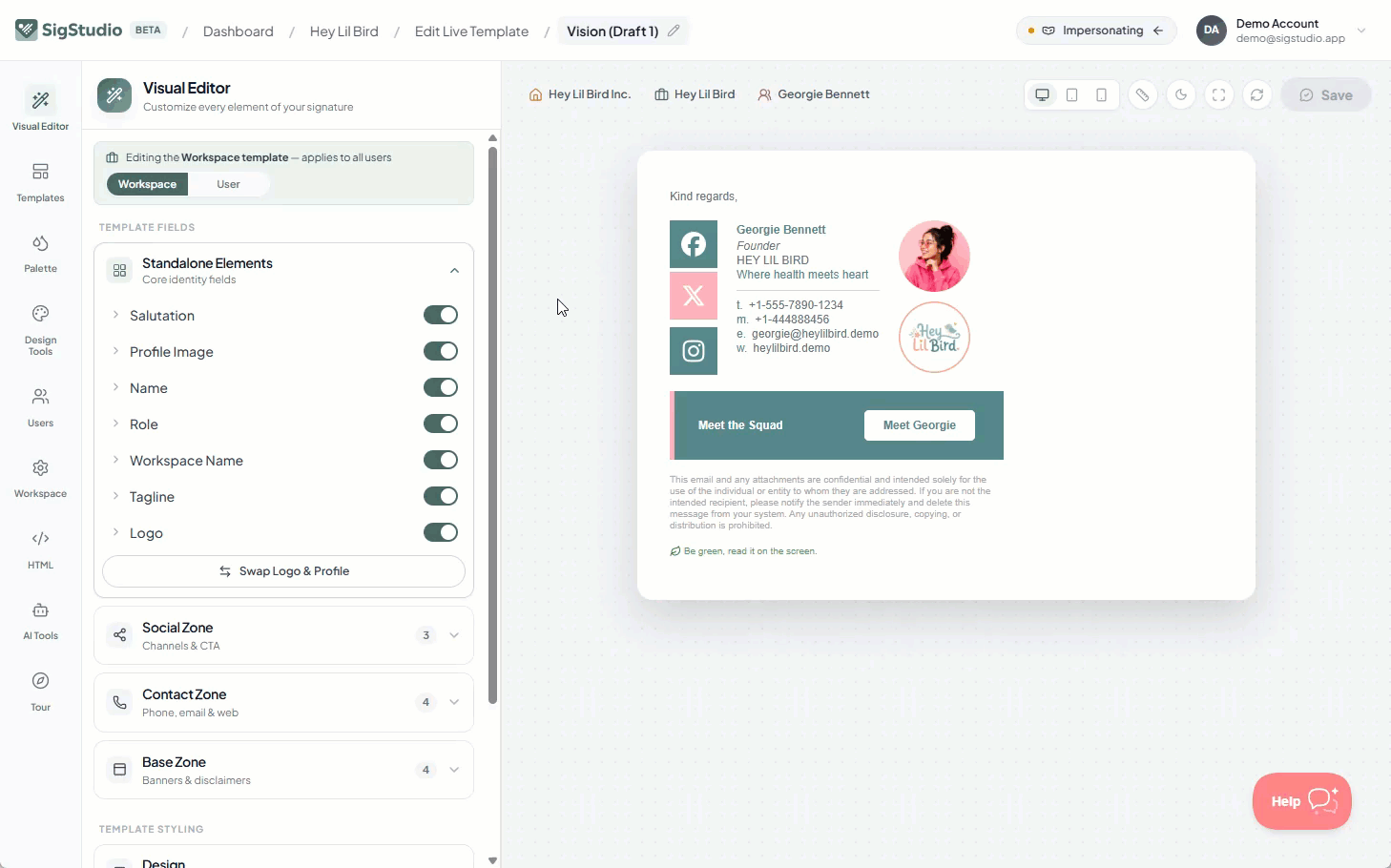Click the Hey Lil Bird workspace breadcrumb in preview
The image size is (1391, 868).
(x=695, y=94)
